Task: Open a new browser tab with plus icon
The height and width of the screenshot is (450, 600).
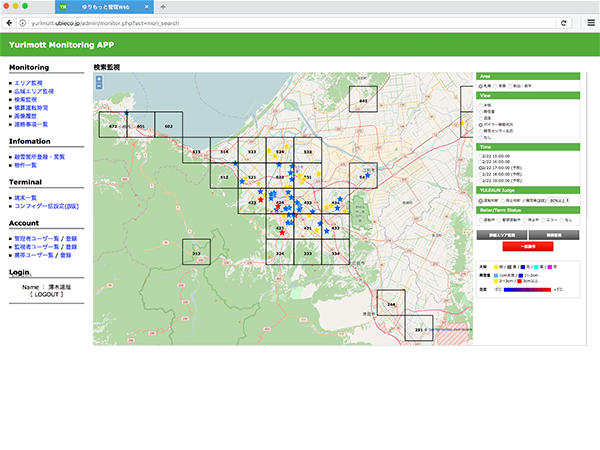Action: [163, 6]
